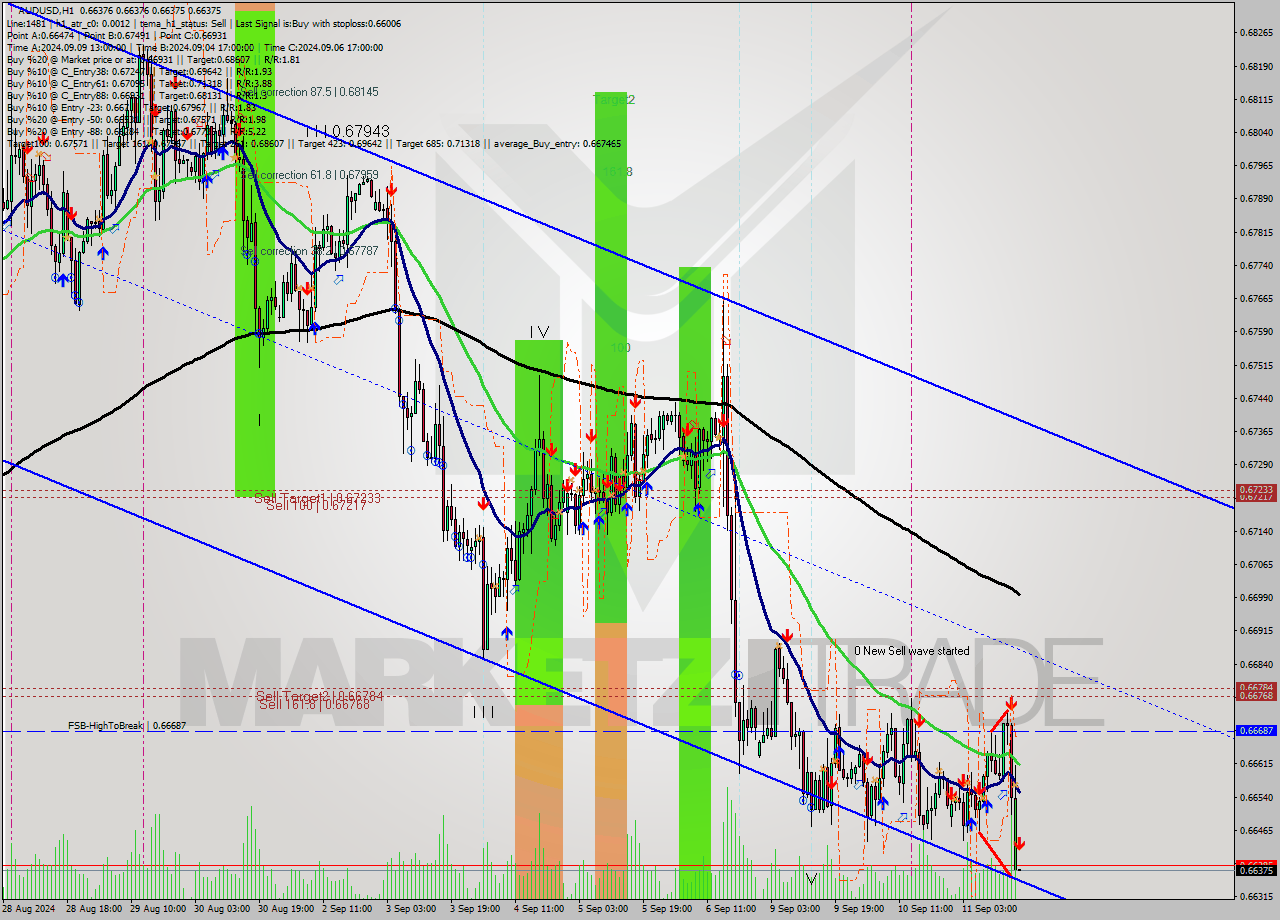The image size is (1280, 920).
Task: Click the 'Target 685: 0.71318' text
Action: tap(439, 144)
